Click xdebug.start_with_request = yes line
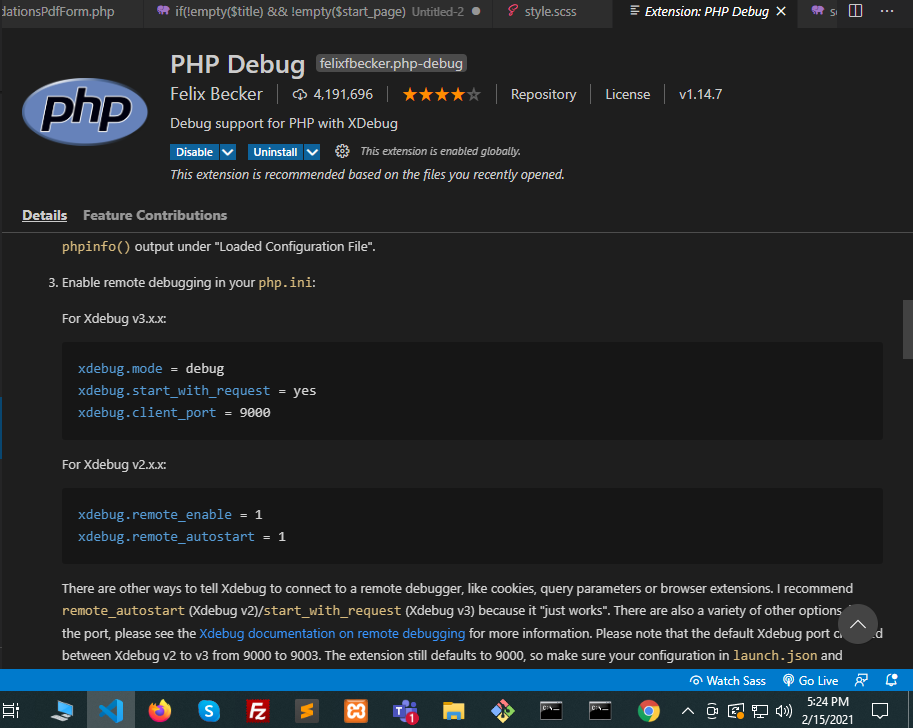The height and width of the screenshot is (728, 913). [197, 391]
